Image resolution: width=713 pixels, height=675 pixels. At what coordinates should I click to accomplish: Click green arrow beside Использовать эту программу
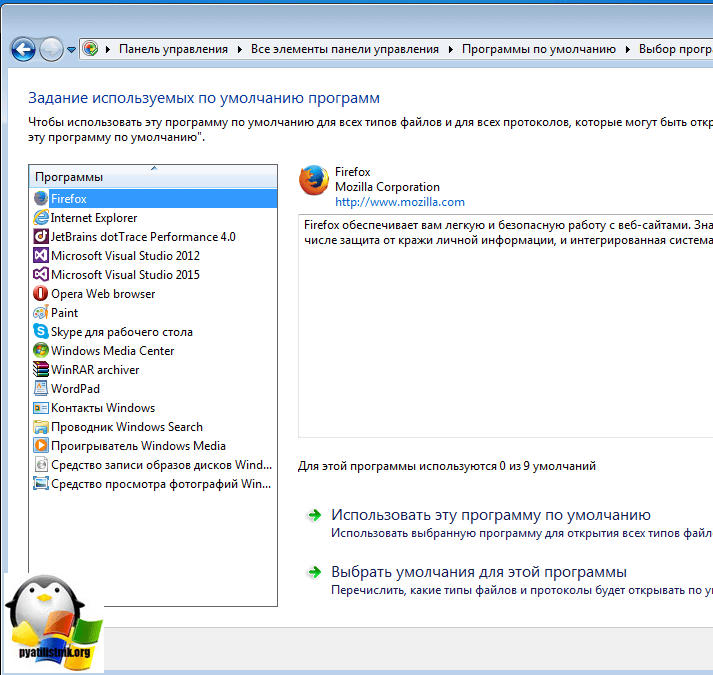314,515
